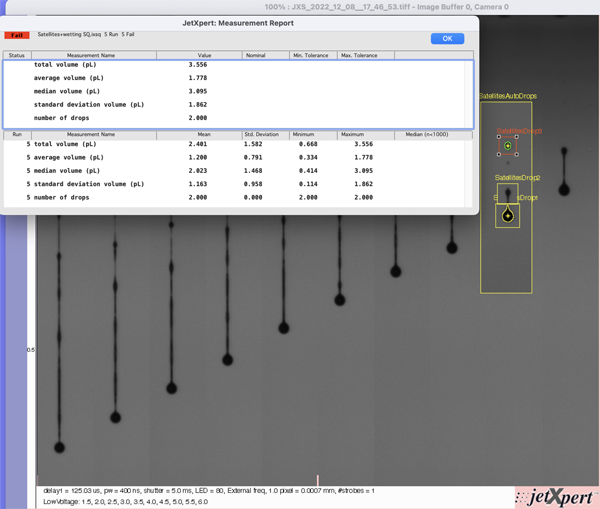
Task: Click the Maximum column header
Action: [x=365, y=134]
